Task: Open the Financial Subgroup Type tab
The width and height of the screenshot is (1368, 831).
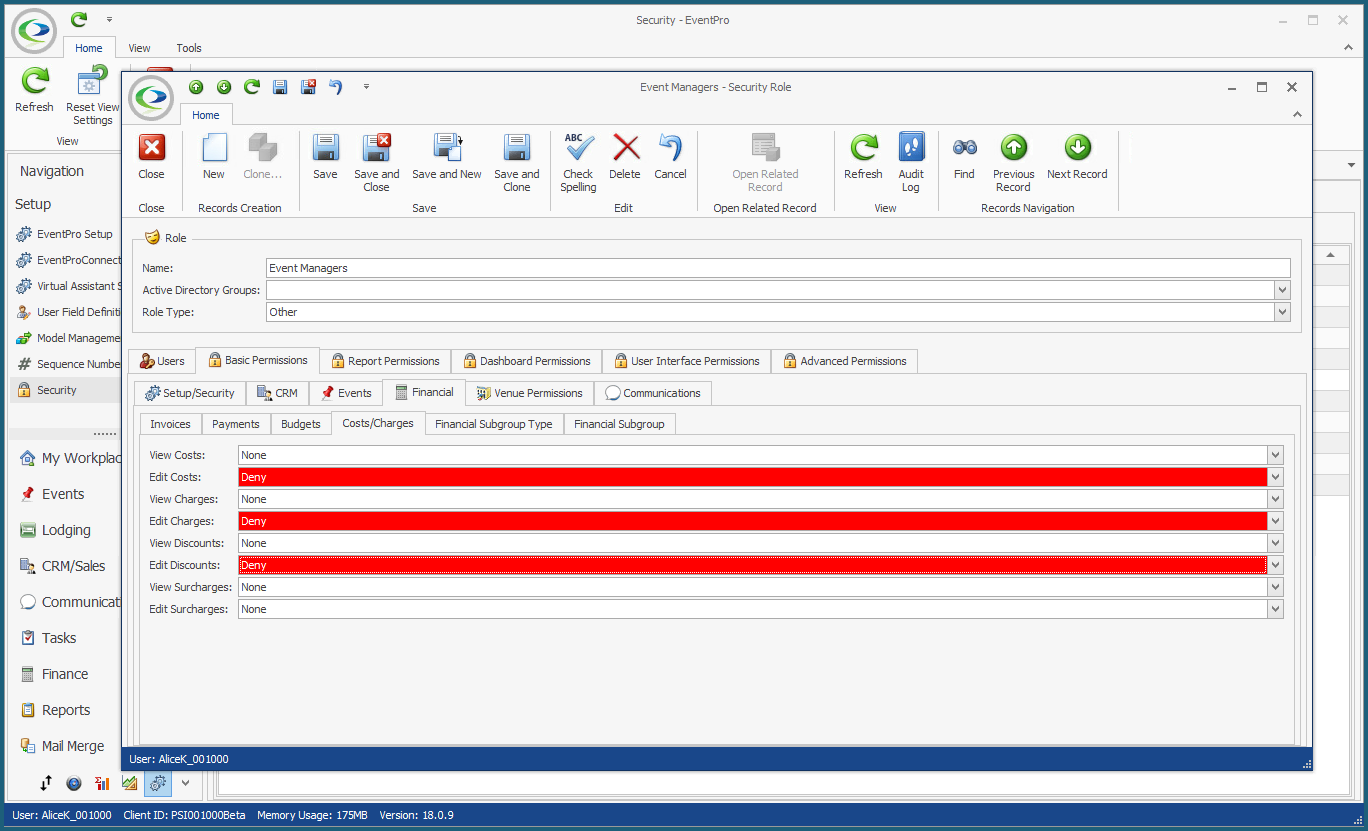Action: tap(494, 424)
